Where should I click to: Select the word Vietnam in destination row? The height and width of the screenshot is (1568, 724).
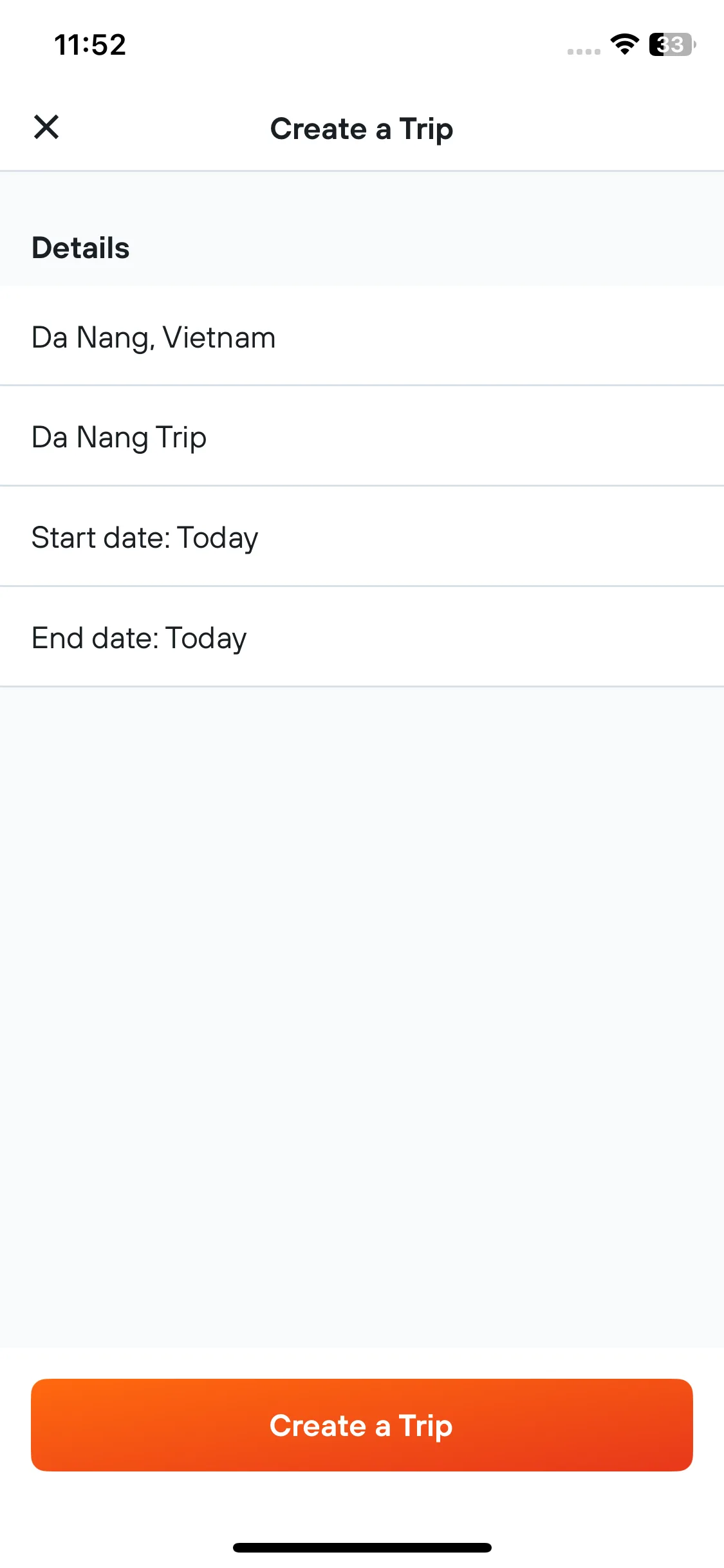click(x=219, y=337)
